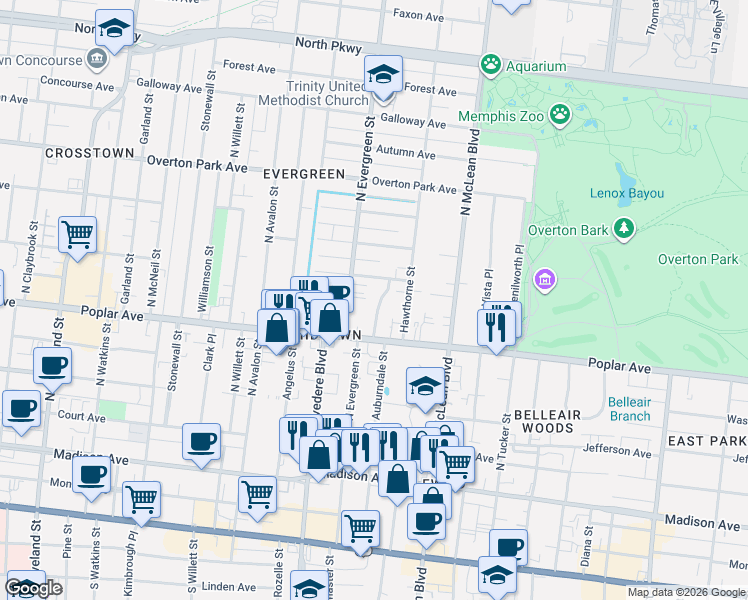This screenshot has width=748, height=600.
Task: Click the Overton Park label
Action: (x=698, y=259)
